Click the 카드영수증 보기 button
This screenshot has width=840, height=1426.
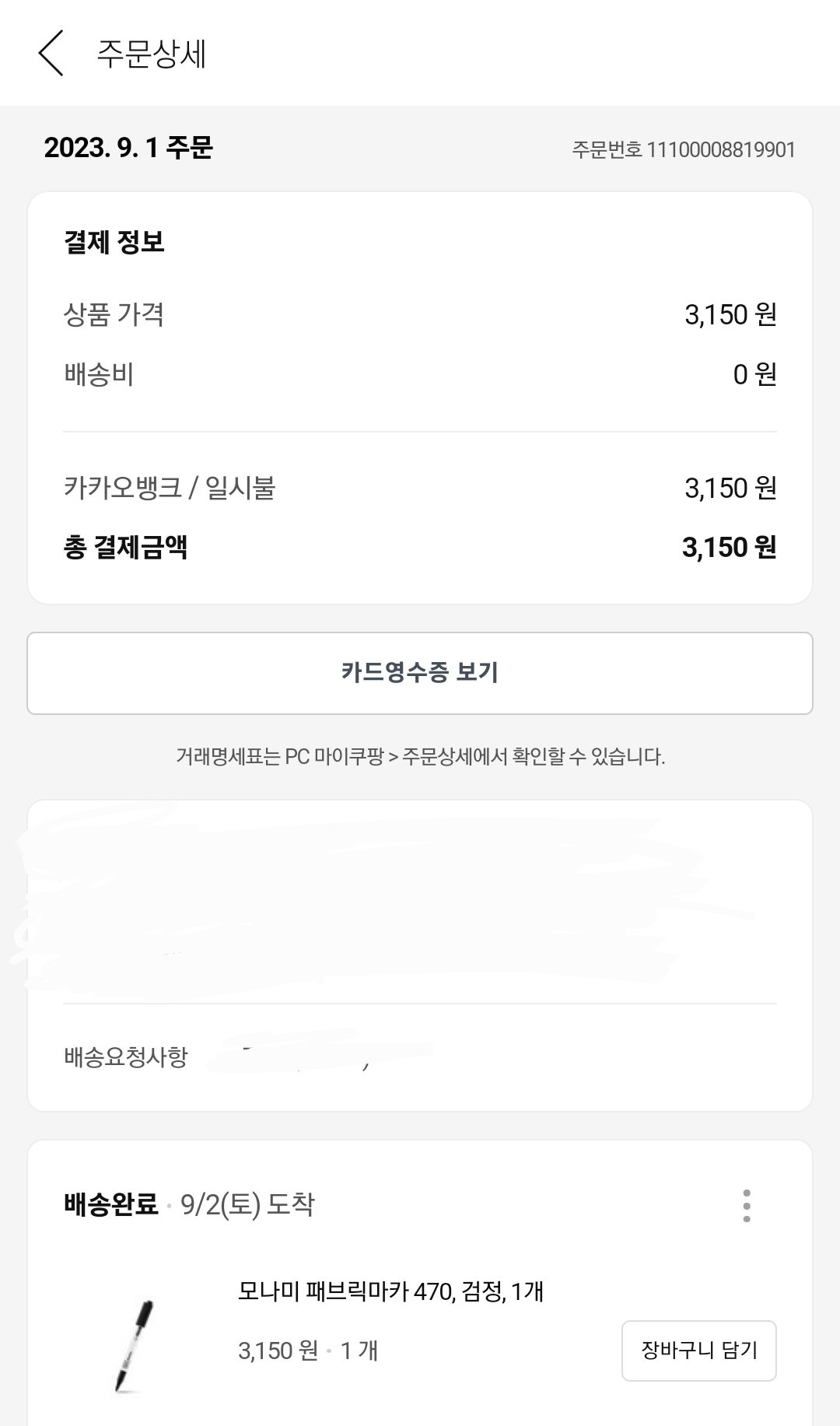coord(420,673)
